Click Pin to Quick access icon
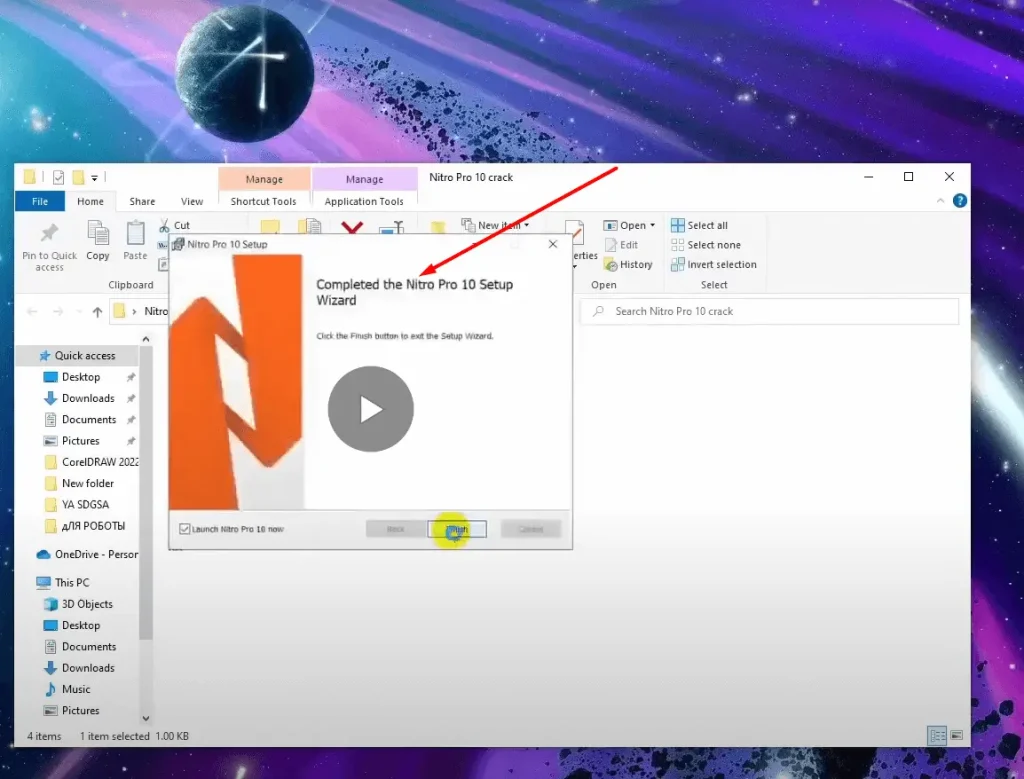 point(49,237)
